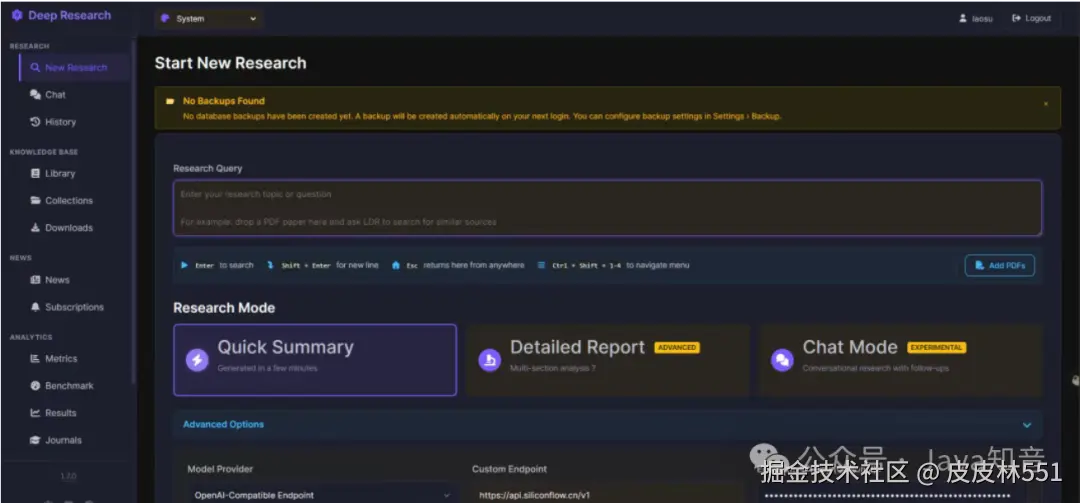Select the Quick Summary research mode
Viewport: 1080px width, 503px height.
pos(315,360)
